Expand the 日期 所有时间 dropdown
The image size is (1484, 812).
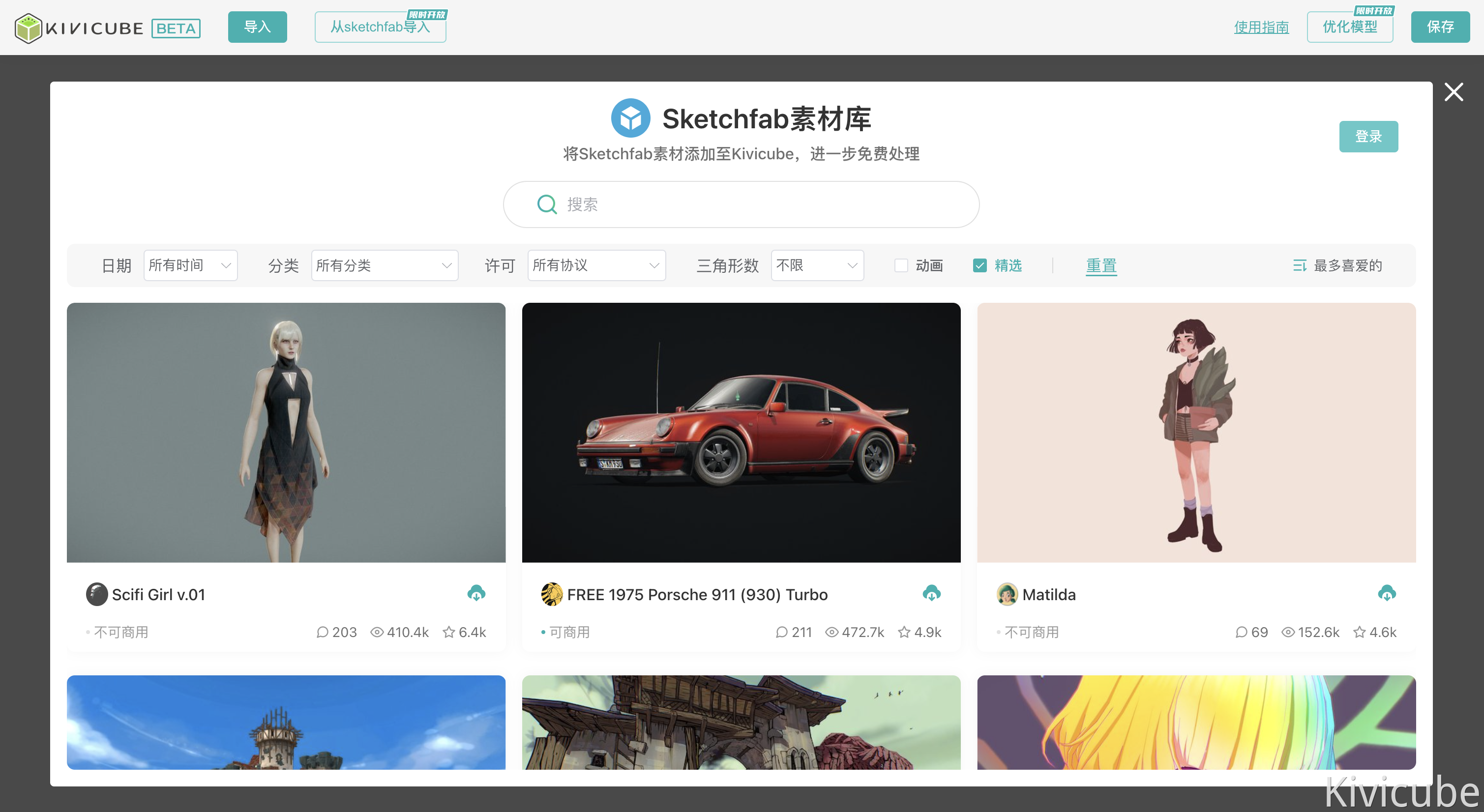190,265
